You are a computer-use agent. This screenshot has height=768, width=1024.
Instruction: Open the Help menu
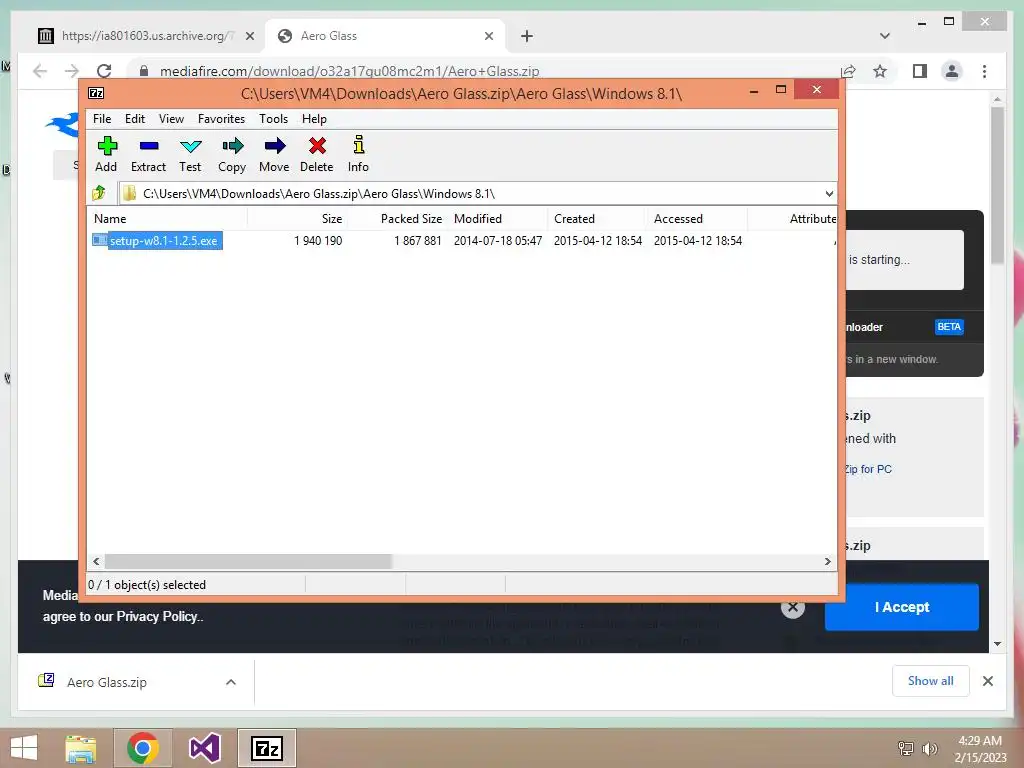(314, 119)
